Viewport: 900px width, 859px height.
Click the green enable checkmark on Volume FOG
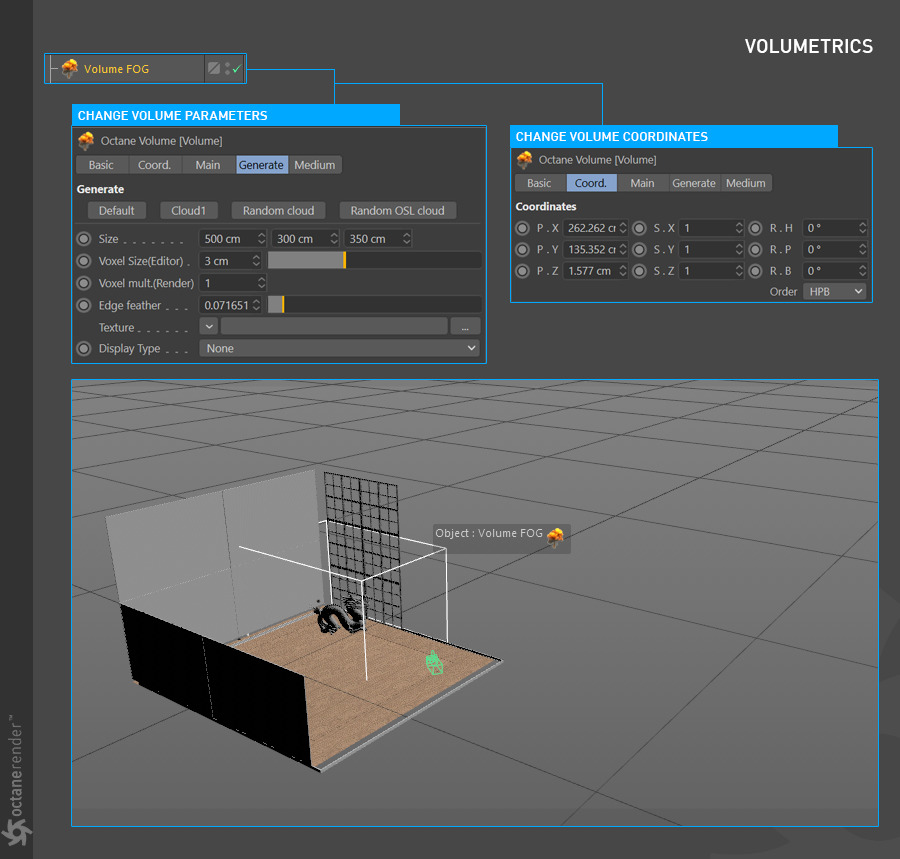point(237,69)
